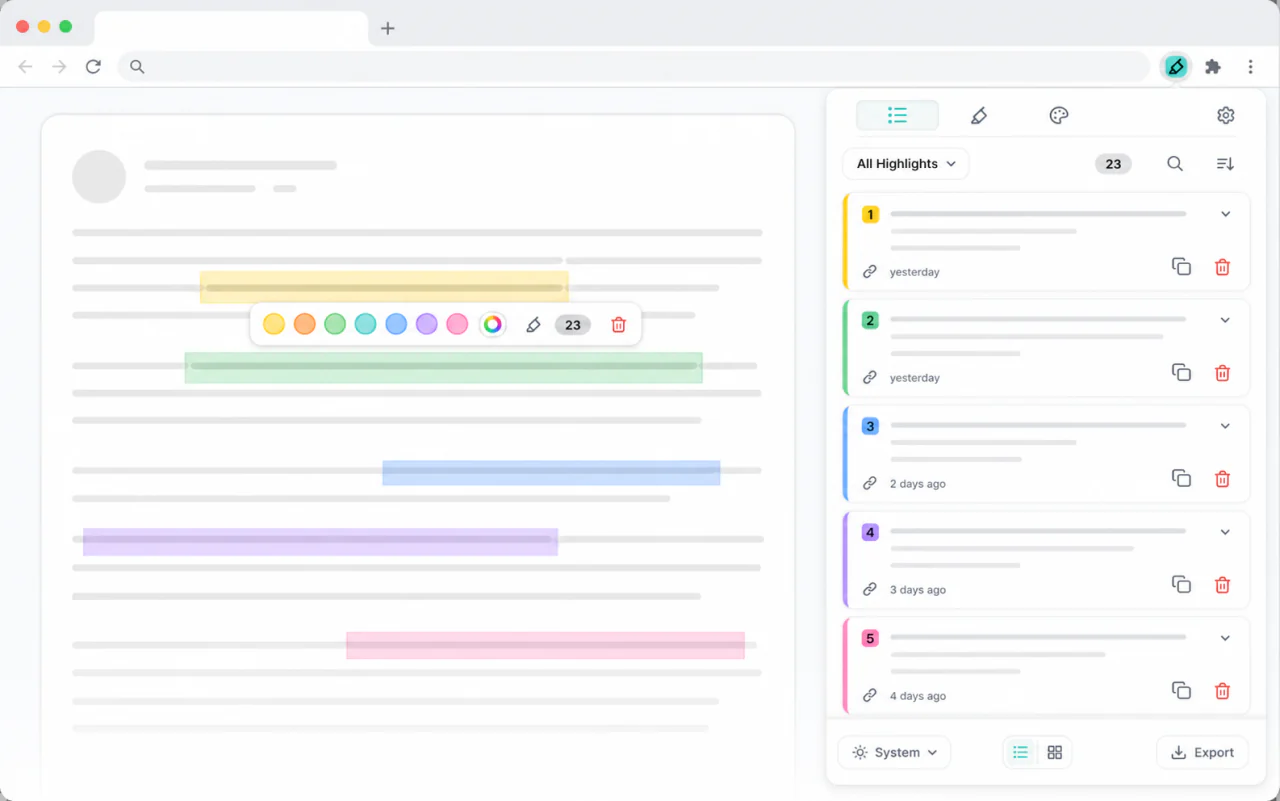Click the Export button
This screenshot has height=801, width=1280.
[x=1202, y=753]
